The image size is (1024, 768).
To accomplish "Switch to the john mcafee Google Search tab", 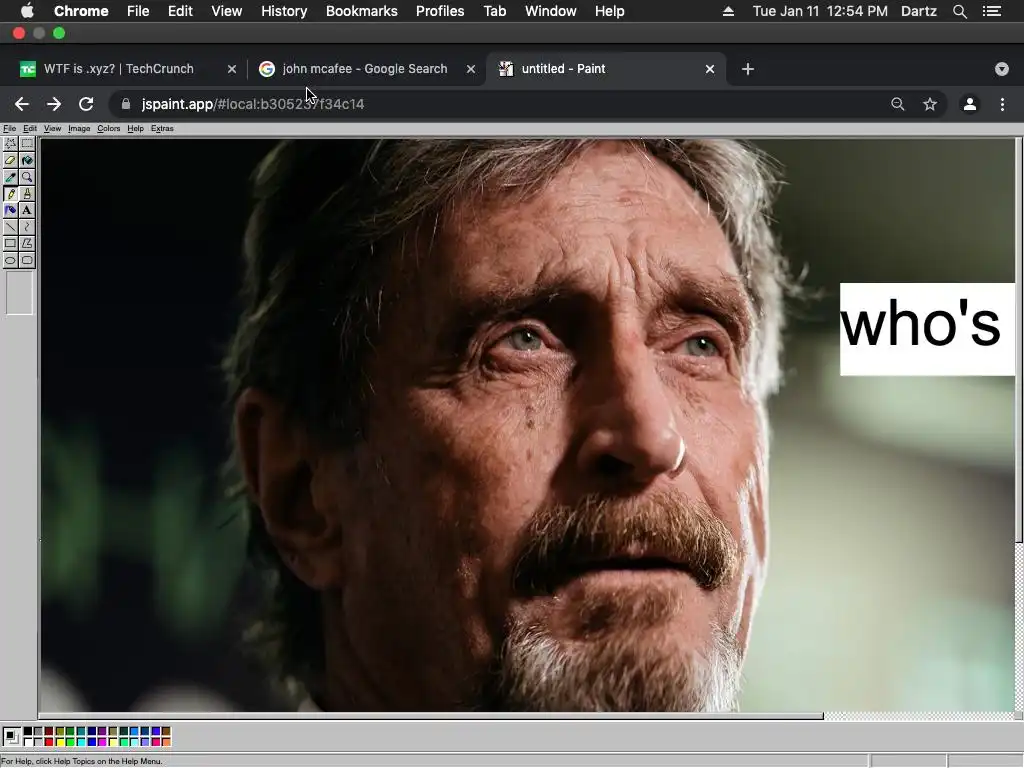I will pyautogui.click(x=365, y=69).
